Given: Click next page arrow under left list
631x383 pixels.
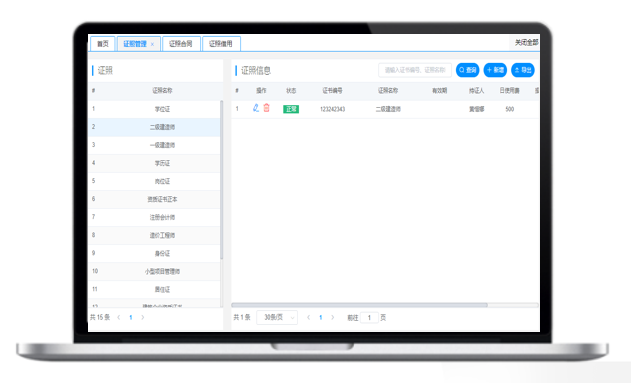Looking at the screenshot, I should pos(142,317).
